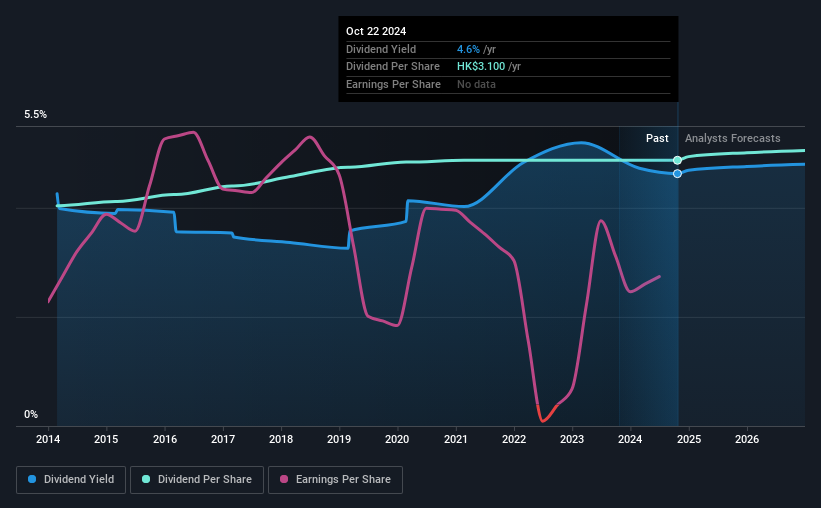Click the blue Dividend Yield legend dot
821x508 pixels.
[32, 479]
